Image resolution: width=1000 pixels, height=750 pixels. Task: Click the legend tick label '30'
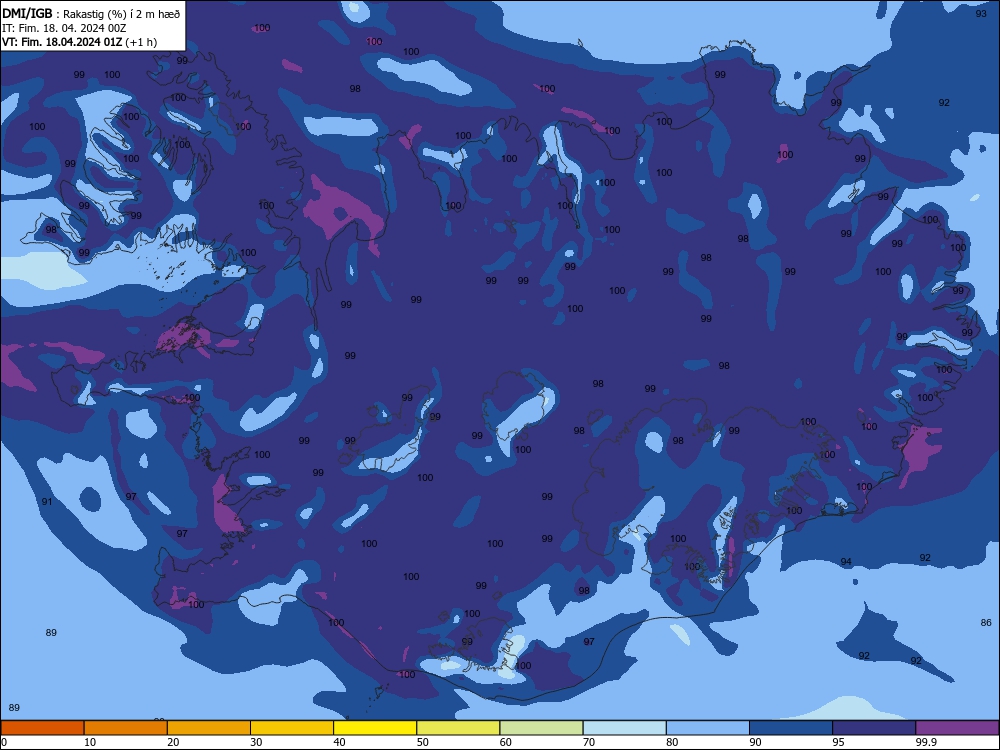point(256,742)
